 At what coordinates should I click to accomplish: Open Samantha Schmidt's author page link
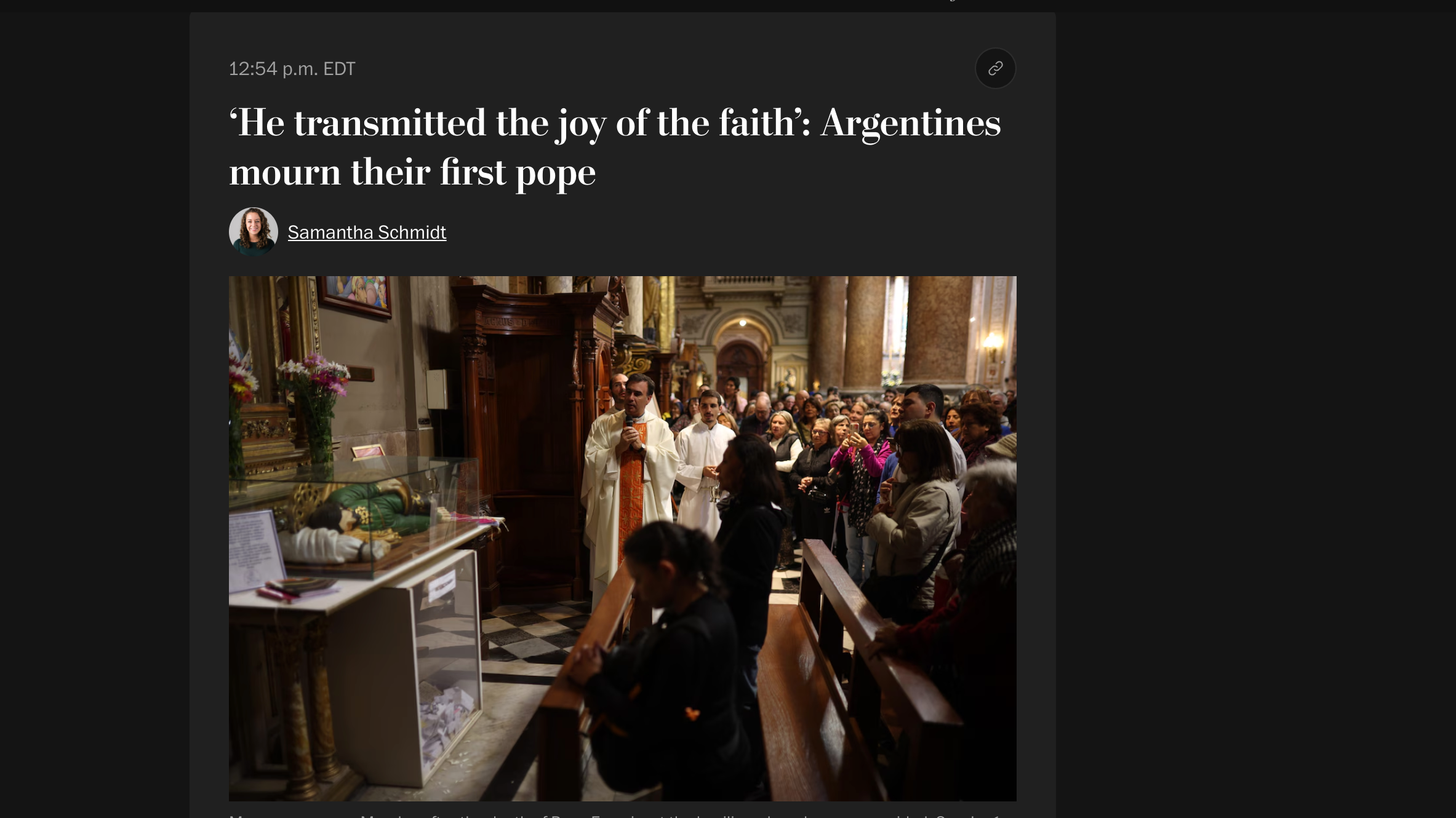pyautogui.click(x=367, y=232)
